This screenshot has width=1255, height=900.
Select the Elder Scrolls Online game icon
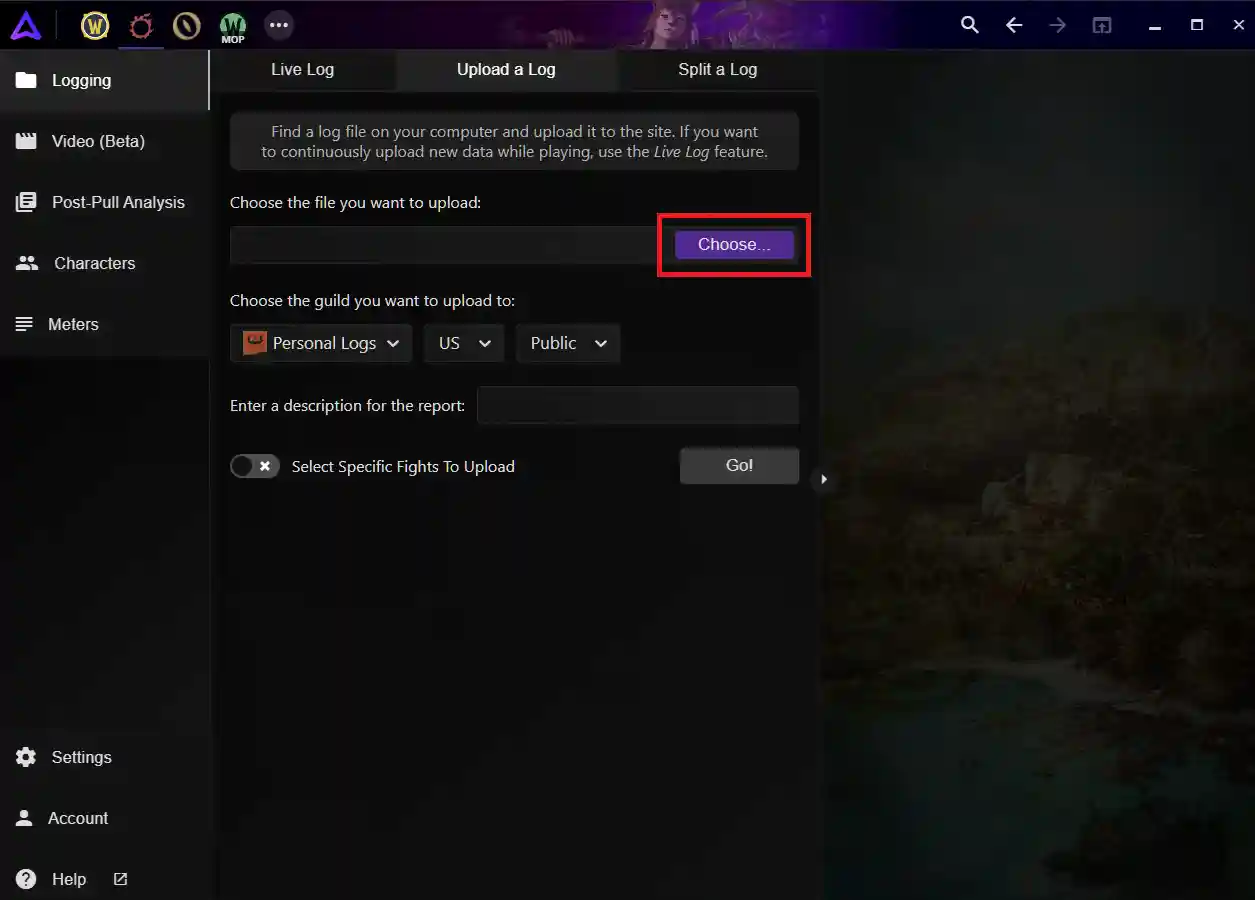pos(186,25)
